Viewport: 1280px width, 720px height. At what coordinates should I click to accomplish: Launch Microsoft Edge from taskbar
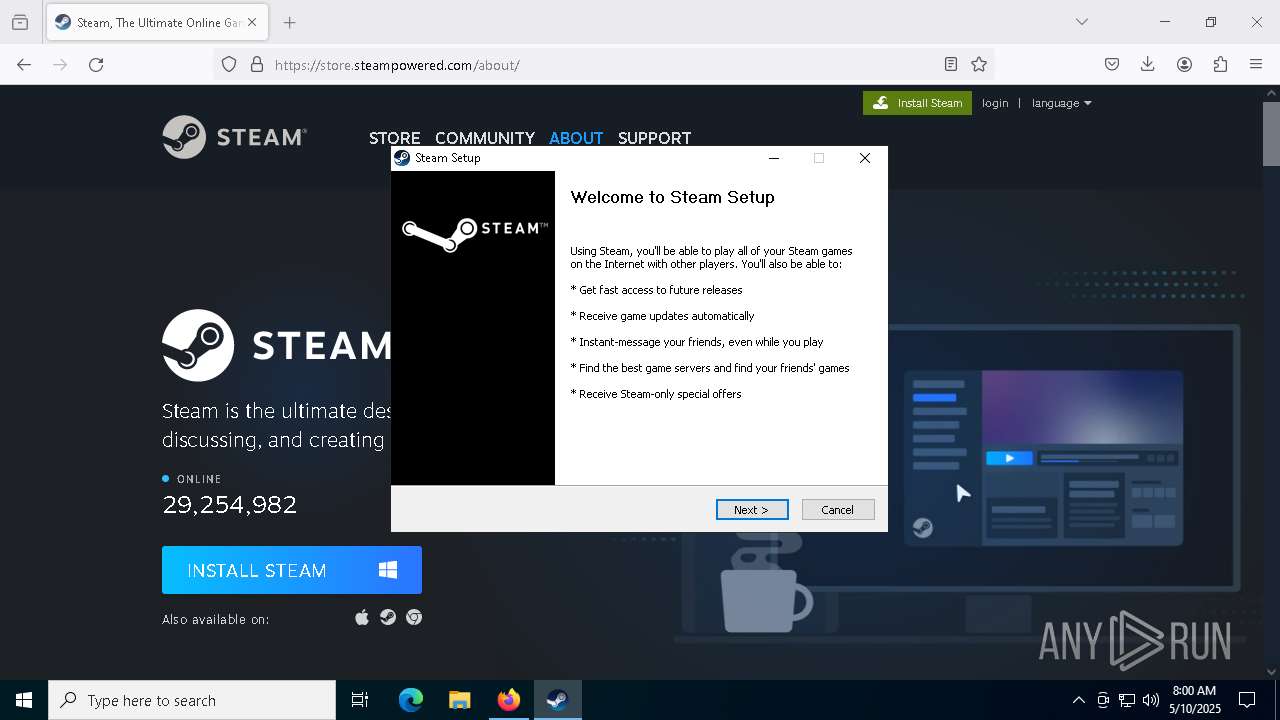tap(410, 700)
